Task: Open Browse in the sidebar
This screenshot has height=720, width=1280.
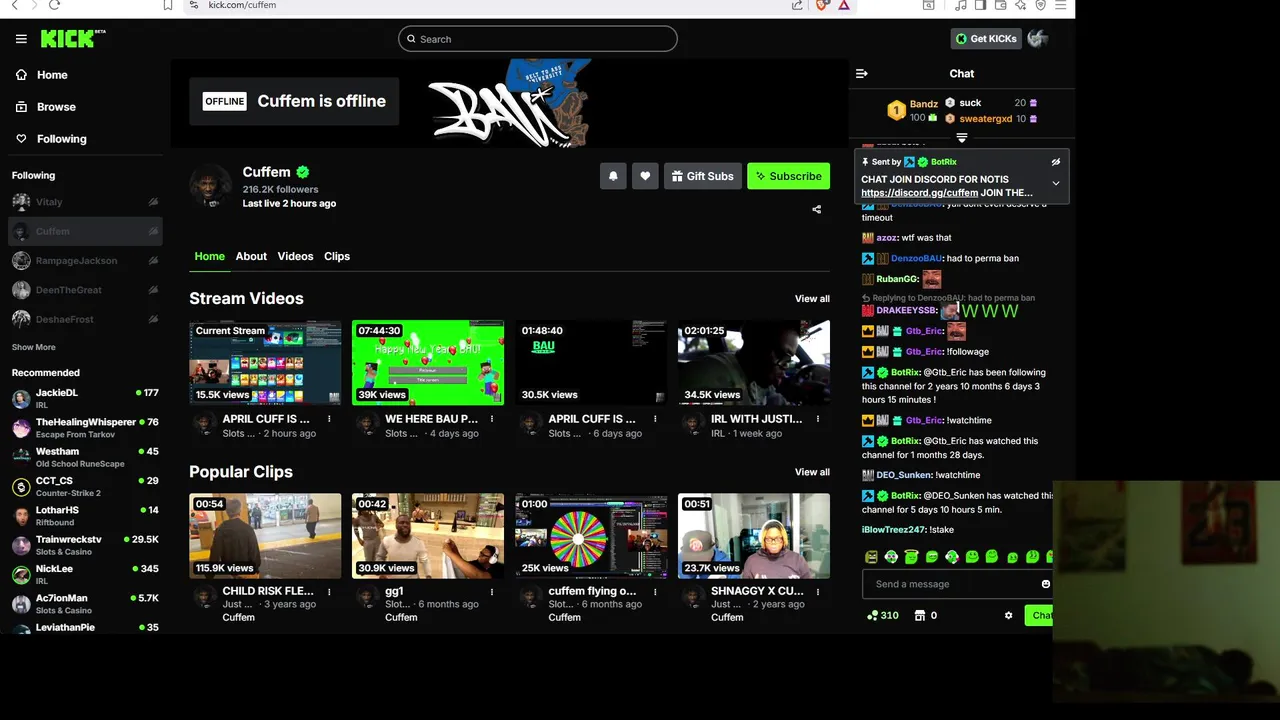Action: 46,107
